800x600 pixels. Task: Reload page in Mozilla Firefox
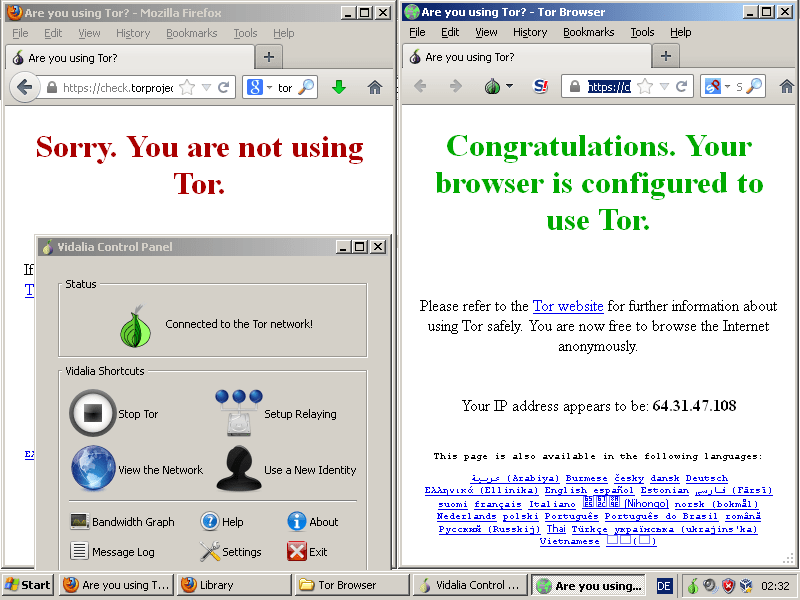pos(223,88)
